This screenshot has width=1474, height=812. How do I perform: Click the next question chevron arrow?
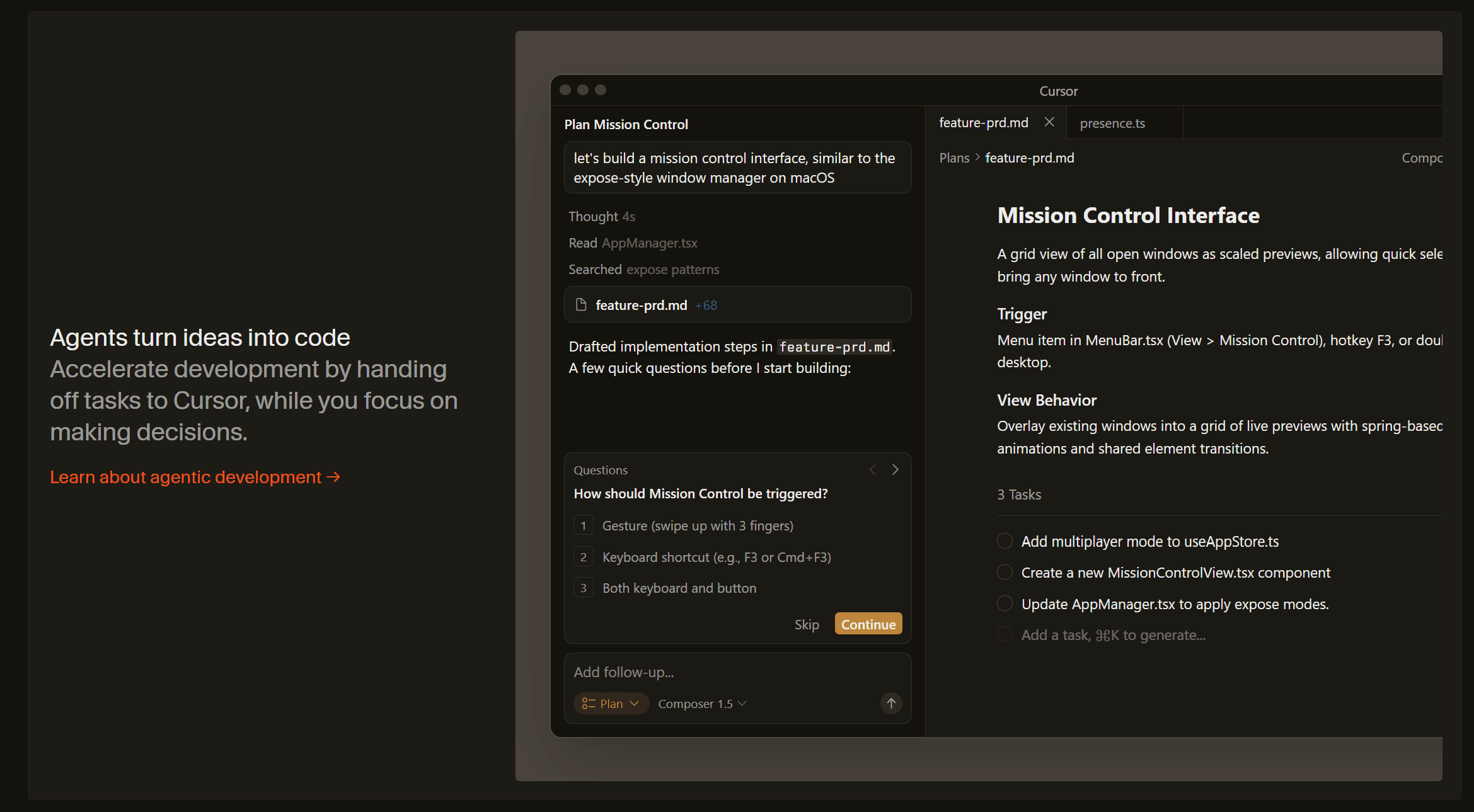(895, 469)
